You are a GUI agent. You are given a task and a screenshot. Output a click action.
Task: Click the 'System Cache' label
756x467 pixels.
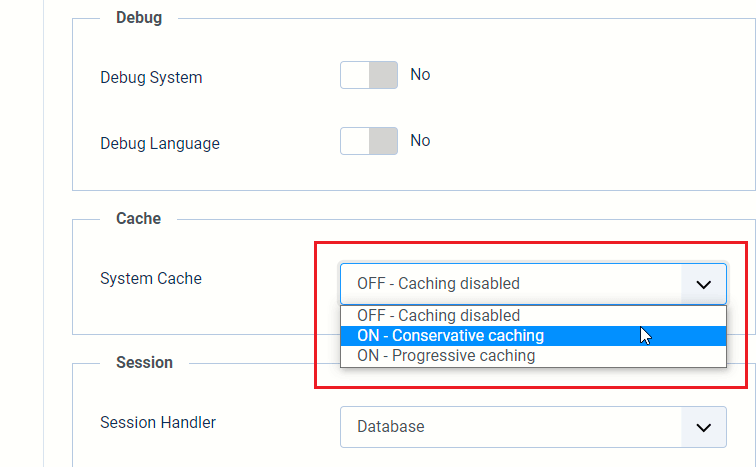coord(151,279)
